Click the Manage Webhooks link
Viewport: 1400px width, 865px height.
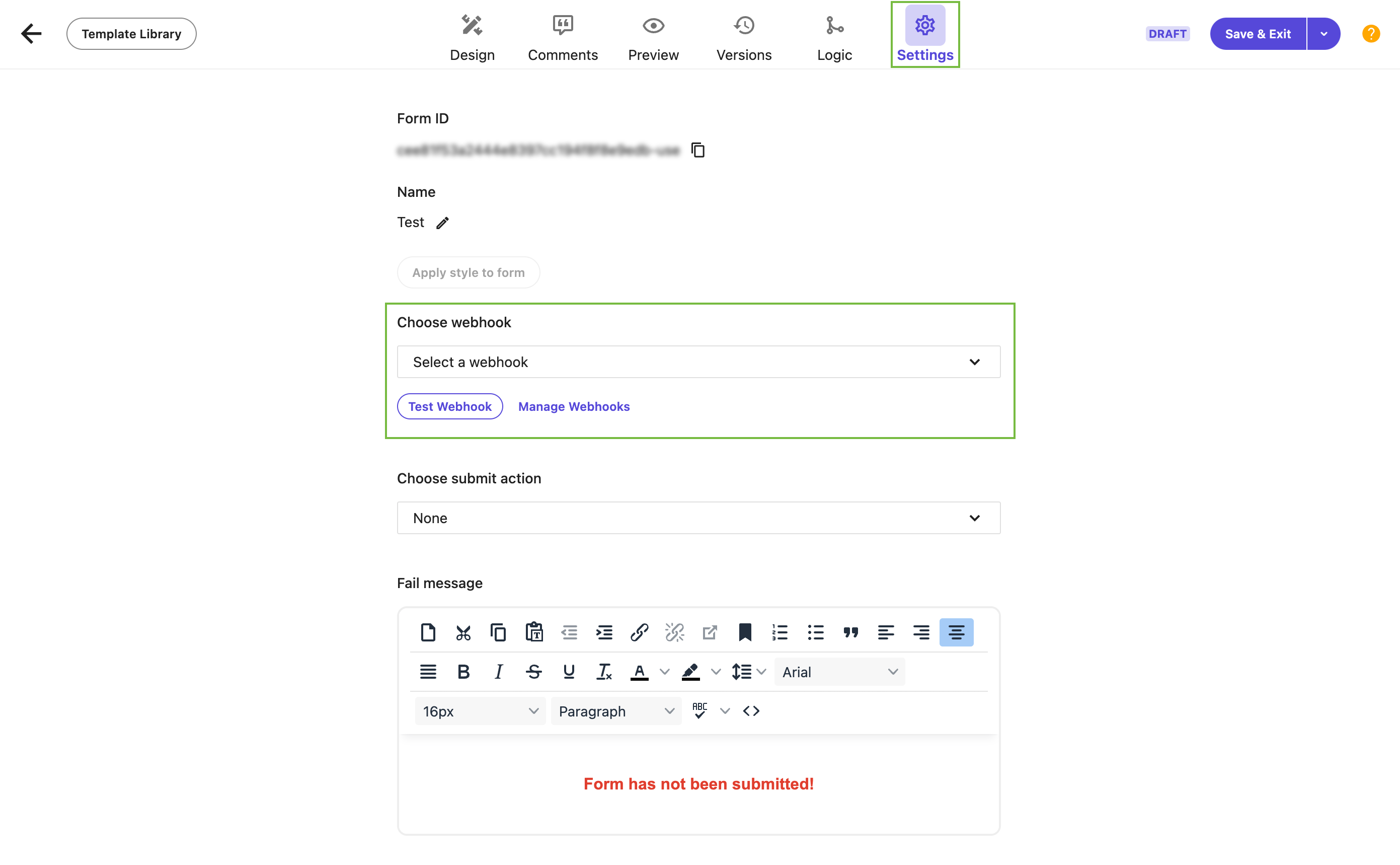(574, 406)
